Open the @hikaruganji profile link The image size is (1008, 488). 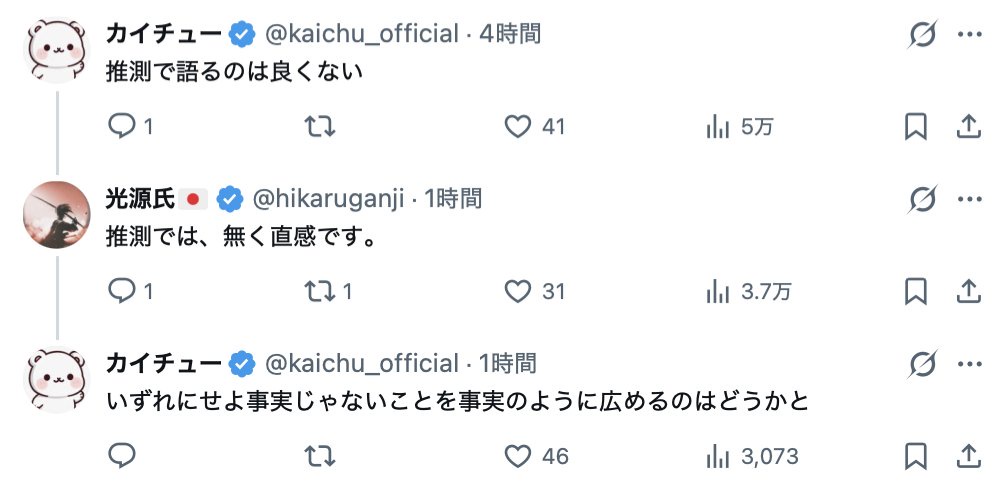pyautogui.click(x=328, y=199)
